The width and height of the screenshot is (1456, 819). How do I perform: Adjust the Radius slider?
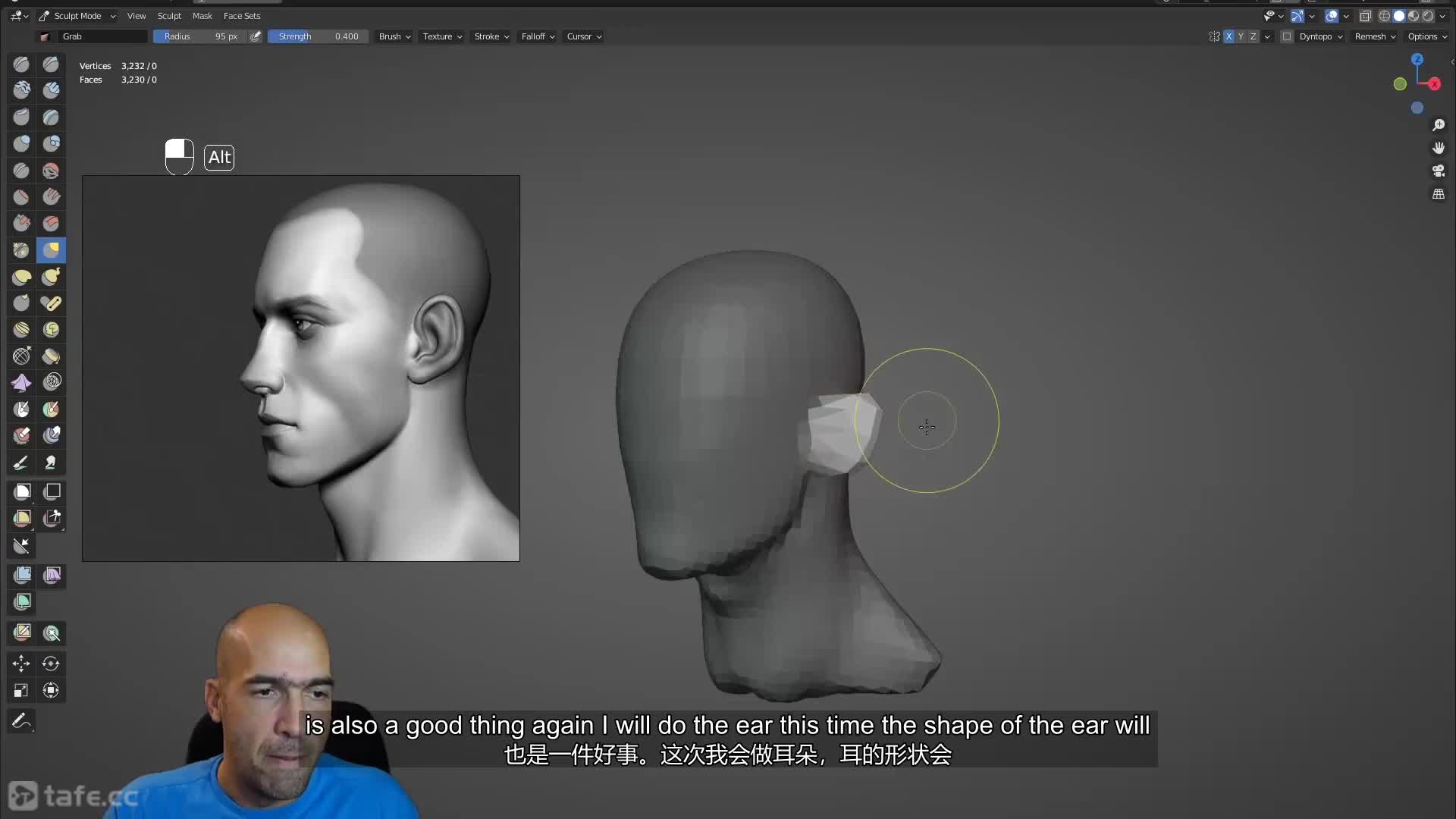[x=200, y=36]
